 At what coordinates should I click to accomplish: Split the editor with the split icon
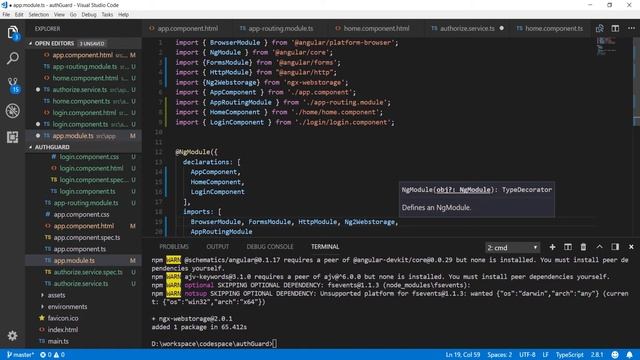pyautogui.click(x=615, y=29)
